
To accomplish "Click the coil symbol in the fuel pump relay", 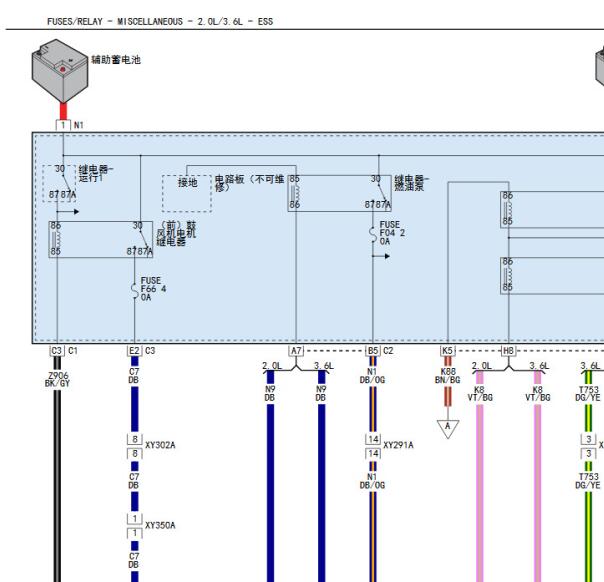I will point(295,193).
